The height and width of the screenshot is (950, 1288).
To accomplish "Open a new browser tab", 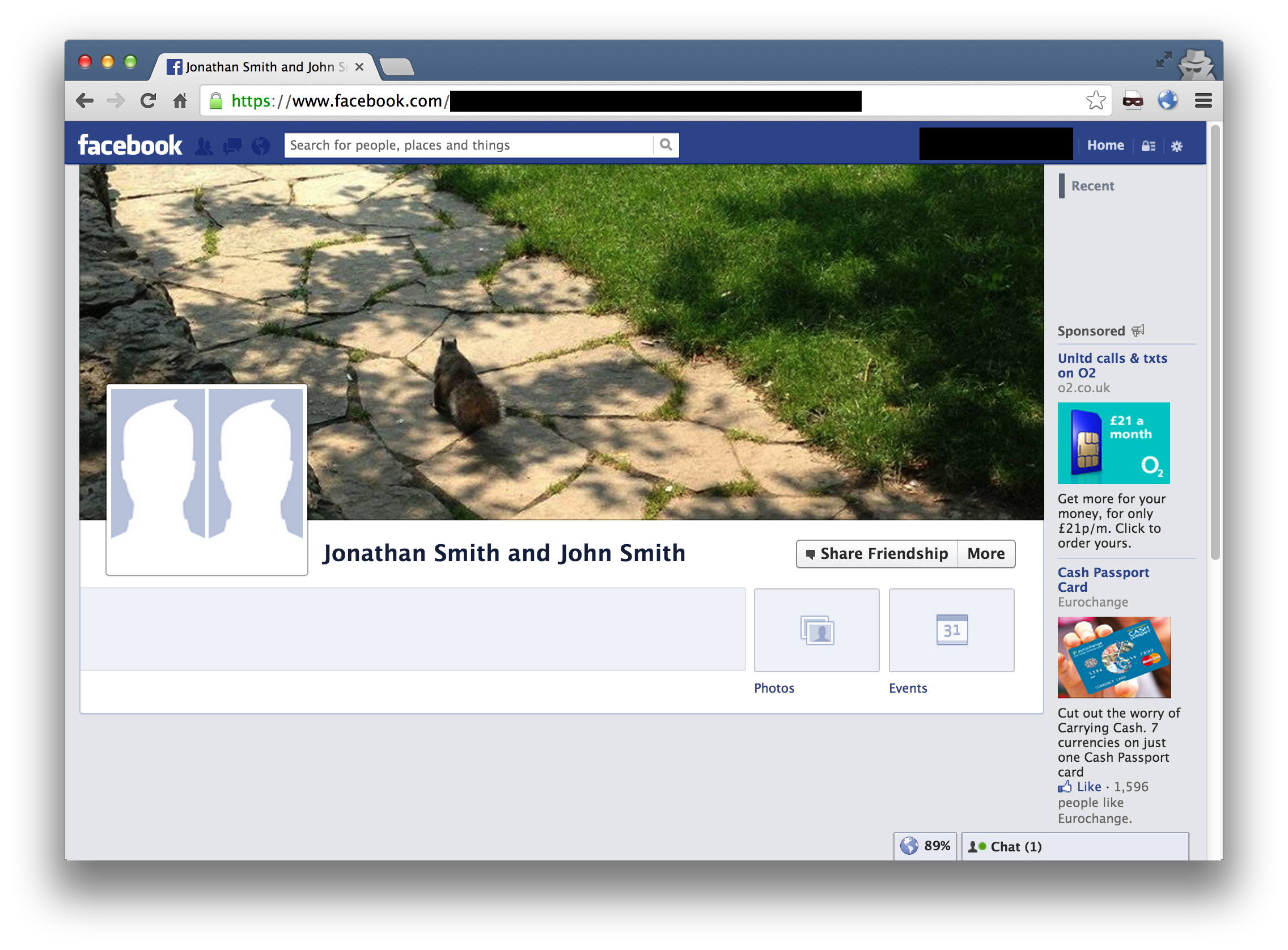I will [397, 67].
